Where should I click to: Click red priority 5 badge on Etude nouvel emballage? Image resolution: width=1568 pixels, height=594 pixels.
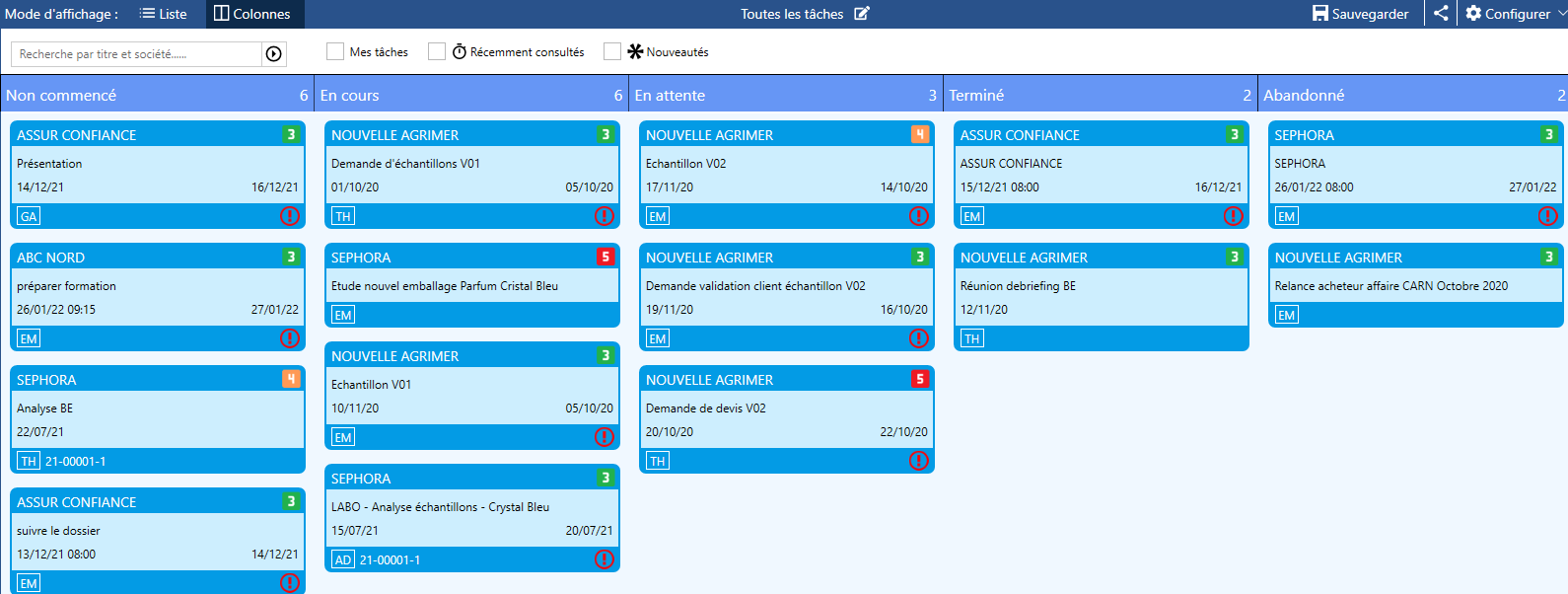coord(606,257)
